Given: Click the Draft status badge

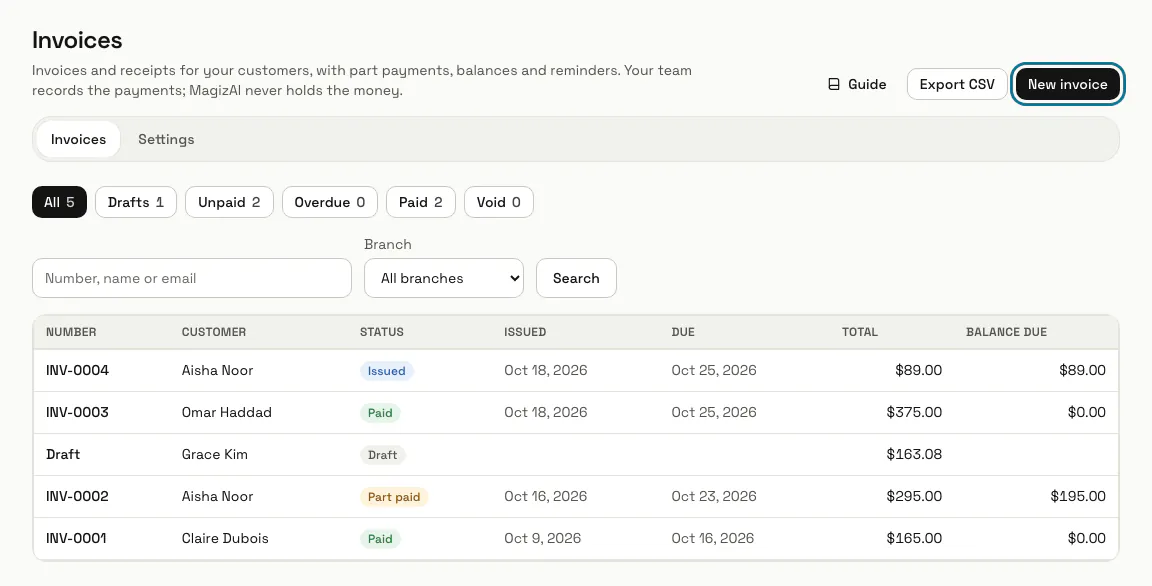Looking at the screenshot, I should [x=382, y=455].
